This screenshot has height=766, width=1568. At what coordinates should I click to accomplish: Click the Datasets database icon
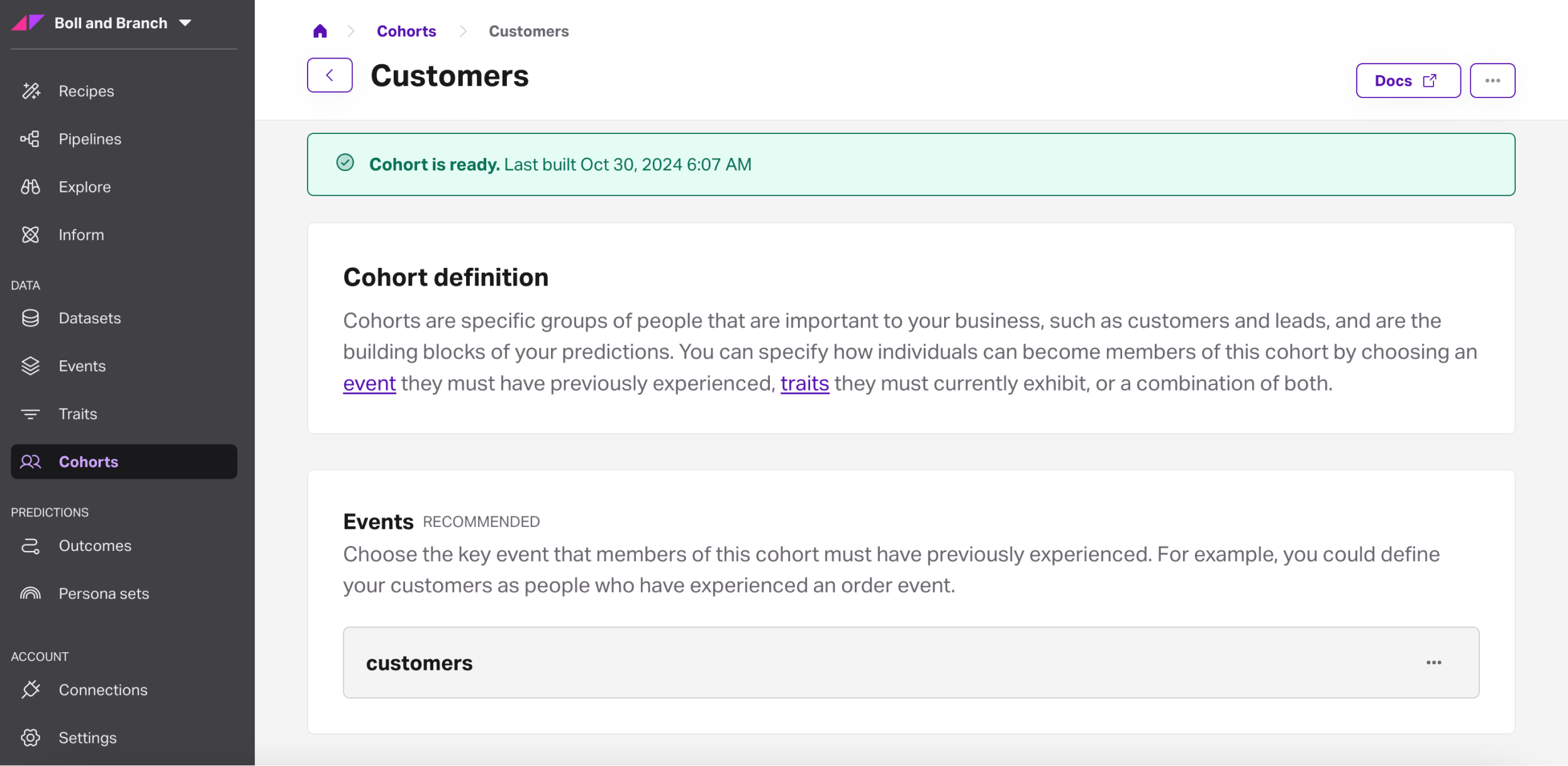30,318
